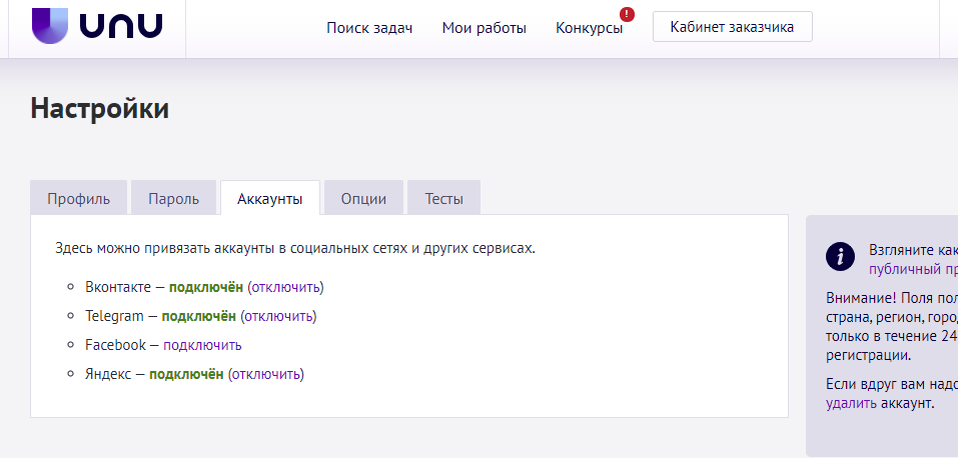The height and width of the screenshot is (458, 958).
Task: Connect the Facebook account
Action: [202, 345]
